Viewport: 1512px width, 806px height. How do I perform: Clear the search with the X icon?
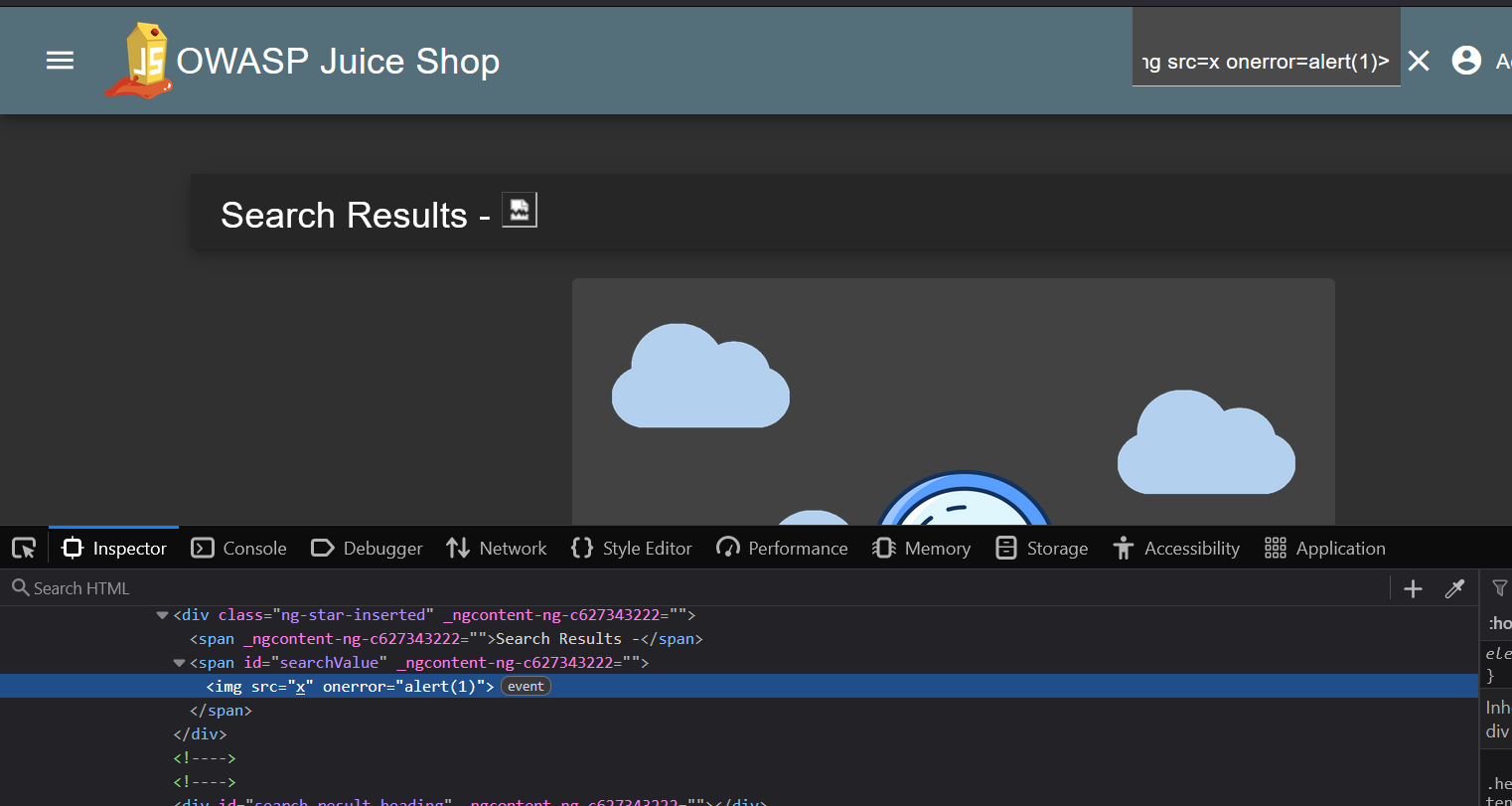click(1419, 61)
